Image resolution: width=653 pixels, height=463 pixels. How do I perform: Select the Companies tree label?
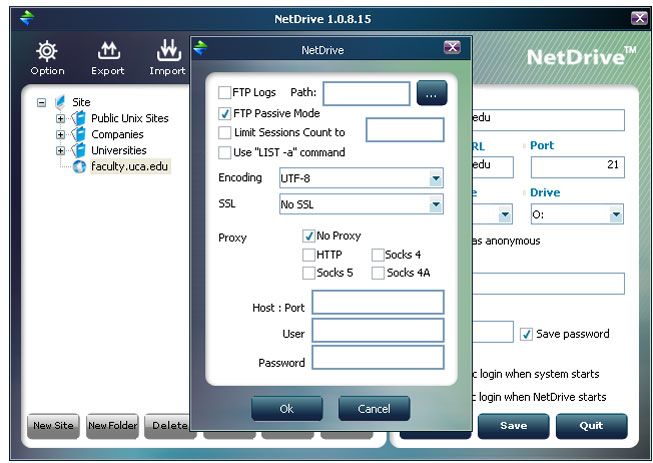[x=117, y=134]
